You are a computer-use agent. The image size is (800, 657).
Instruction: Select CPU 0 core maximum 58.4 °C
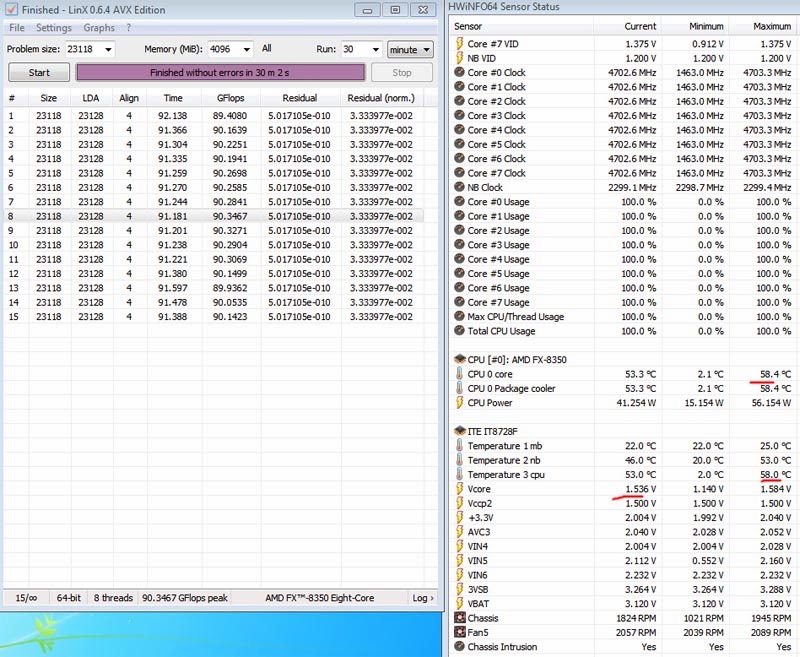pyautogui.click(x=775, y=374)
